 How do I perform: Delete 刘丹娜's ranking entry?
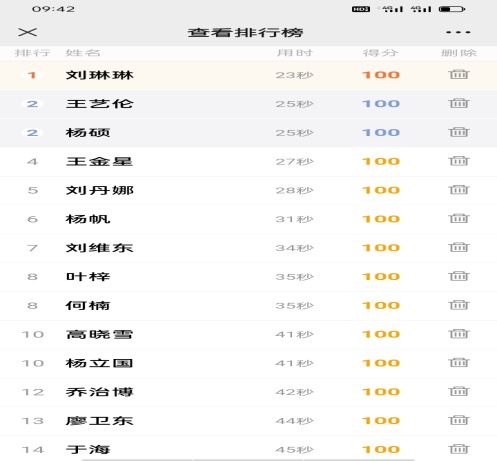coord(459,190)
